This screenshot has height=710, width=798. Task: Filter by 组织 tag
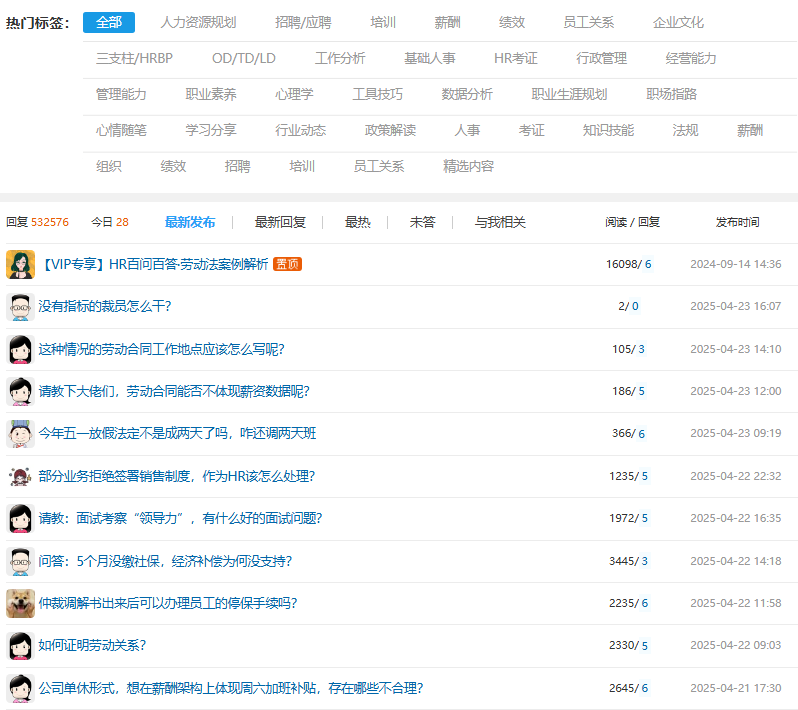(x=109, y=166)
